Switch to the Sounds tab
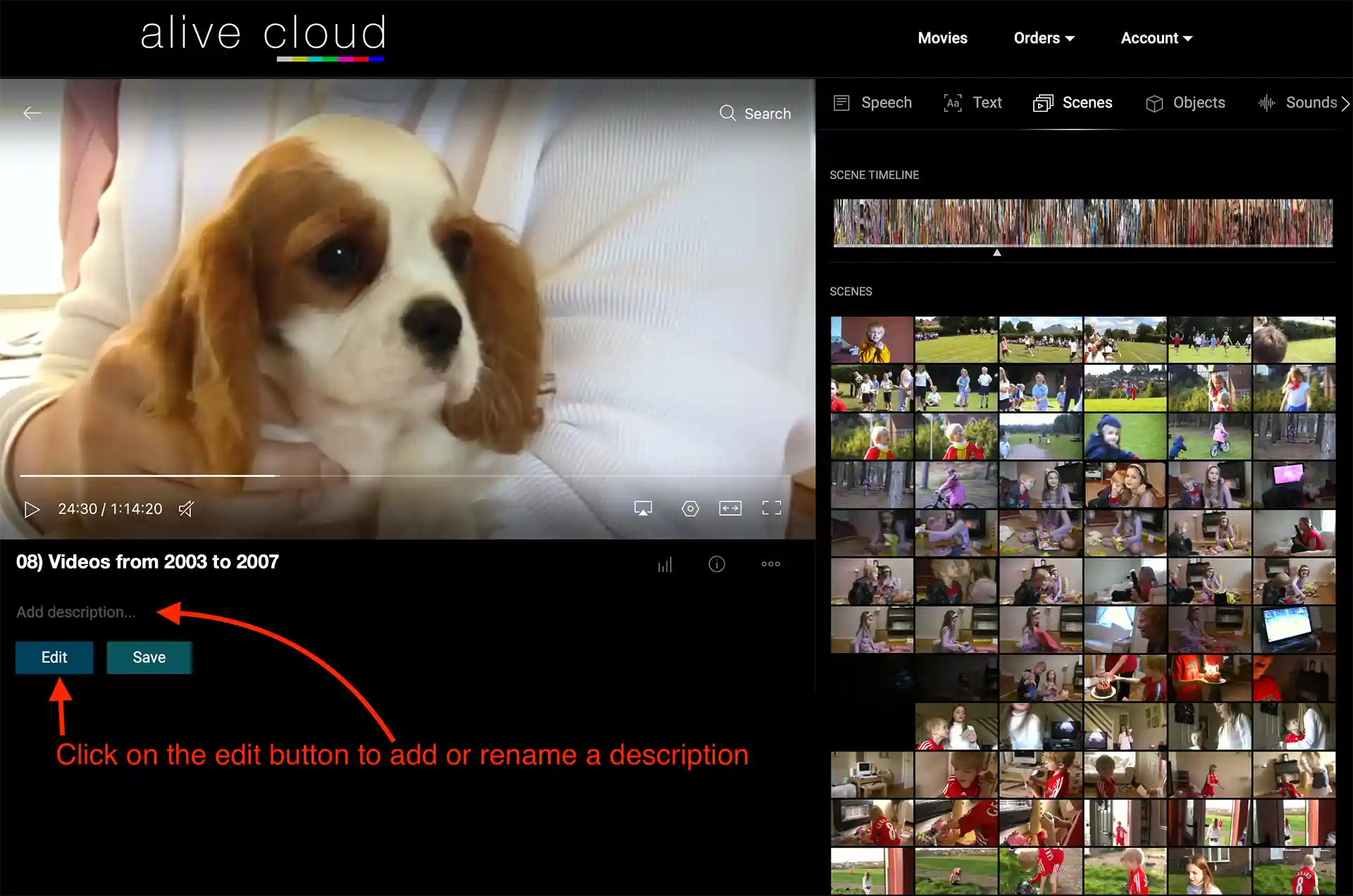Screen dimensions: 1353x896 (1297, 103)
